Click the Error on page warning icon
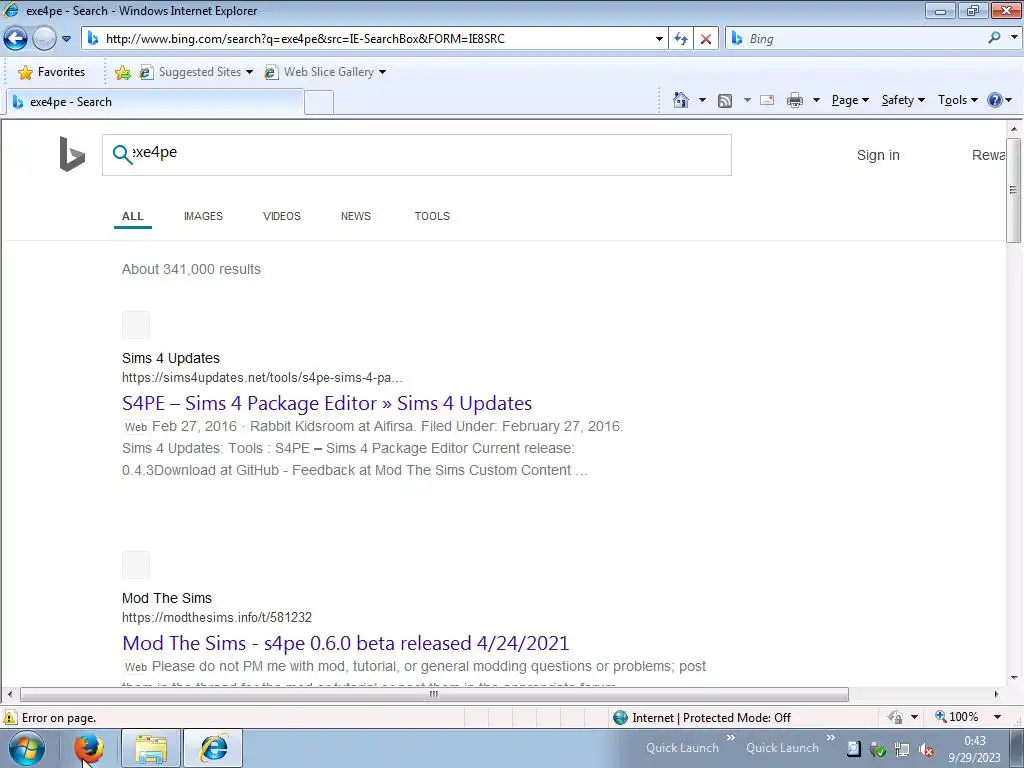 [10, 717]
